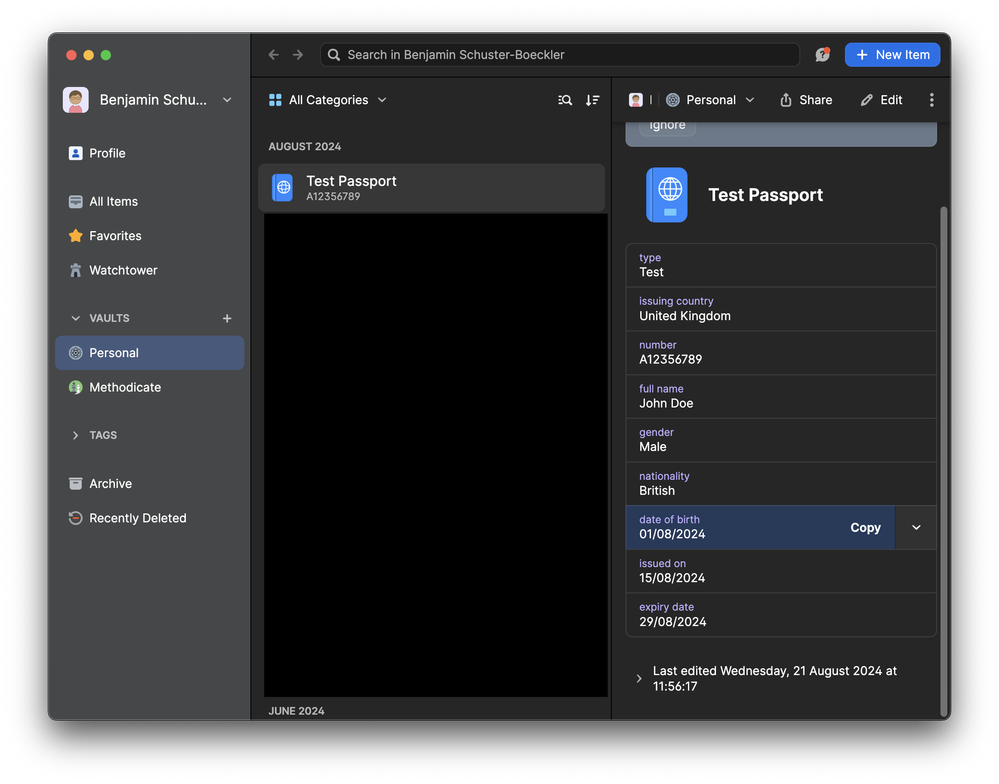Click the search filter list icon
The width and height of the screenshot is (999, 784).
(x=565, y=100)
